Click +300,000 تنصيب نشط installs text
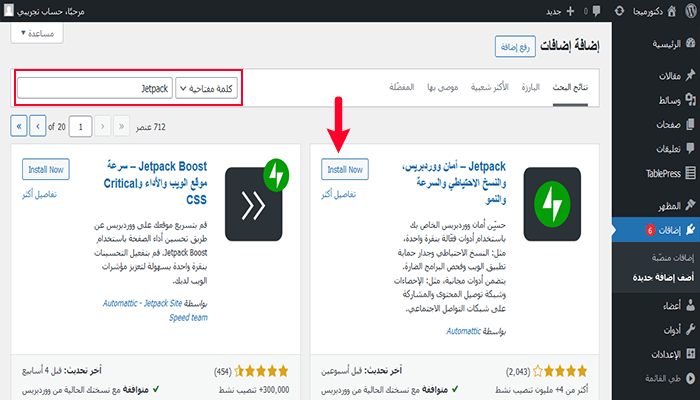The height and width of the screenshot is (400, 700). [254, 390]
